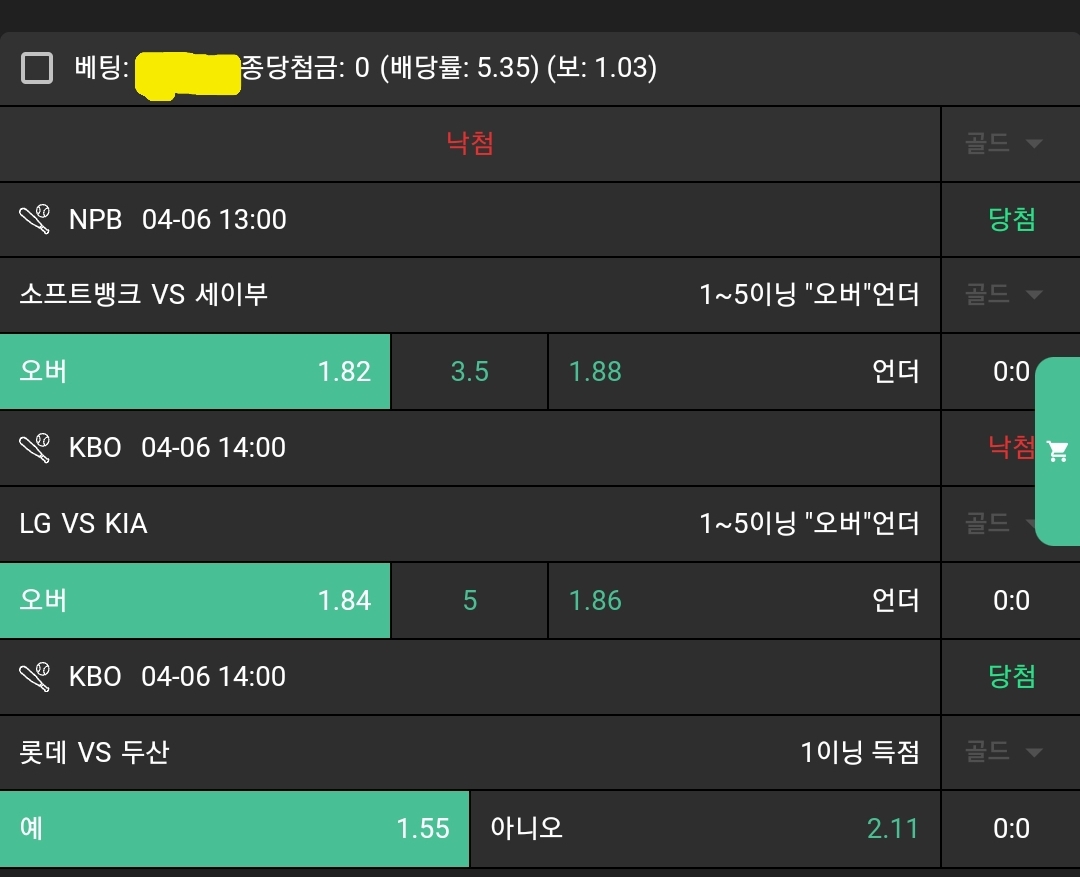Expand 골드 dropdown for 소프트뱅크 VS 세이부
1080x877 pixels.
tap(1003, 294)
